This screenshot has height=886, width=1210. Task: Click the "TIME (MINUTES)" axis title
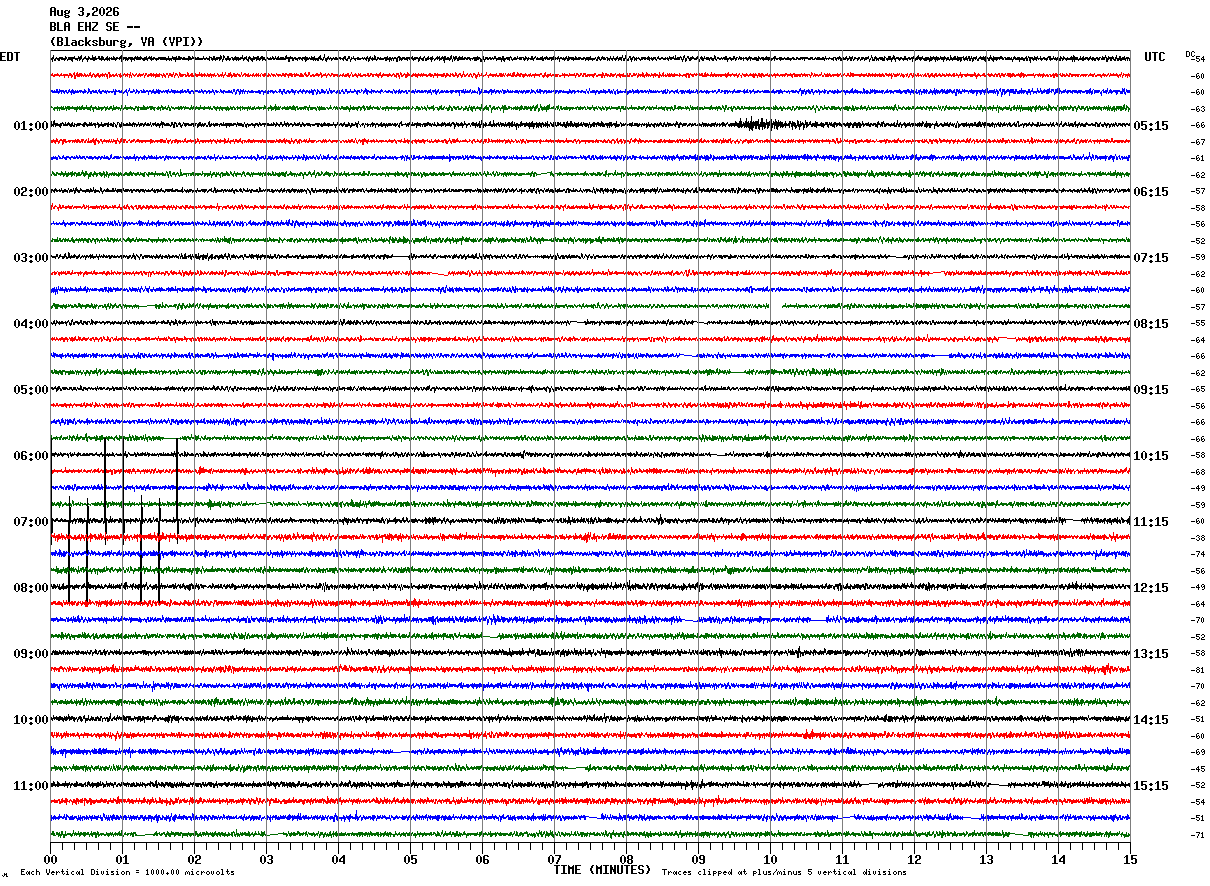602,870
